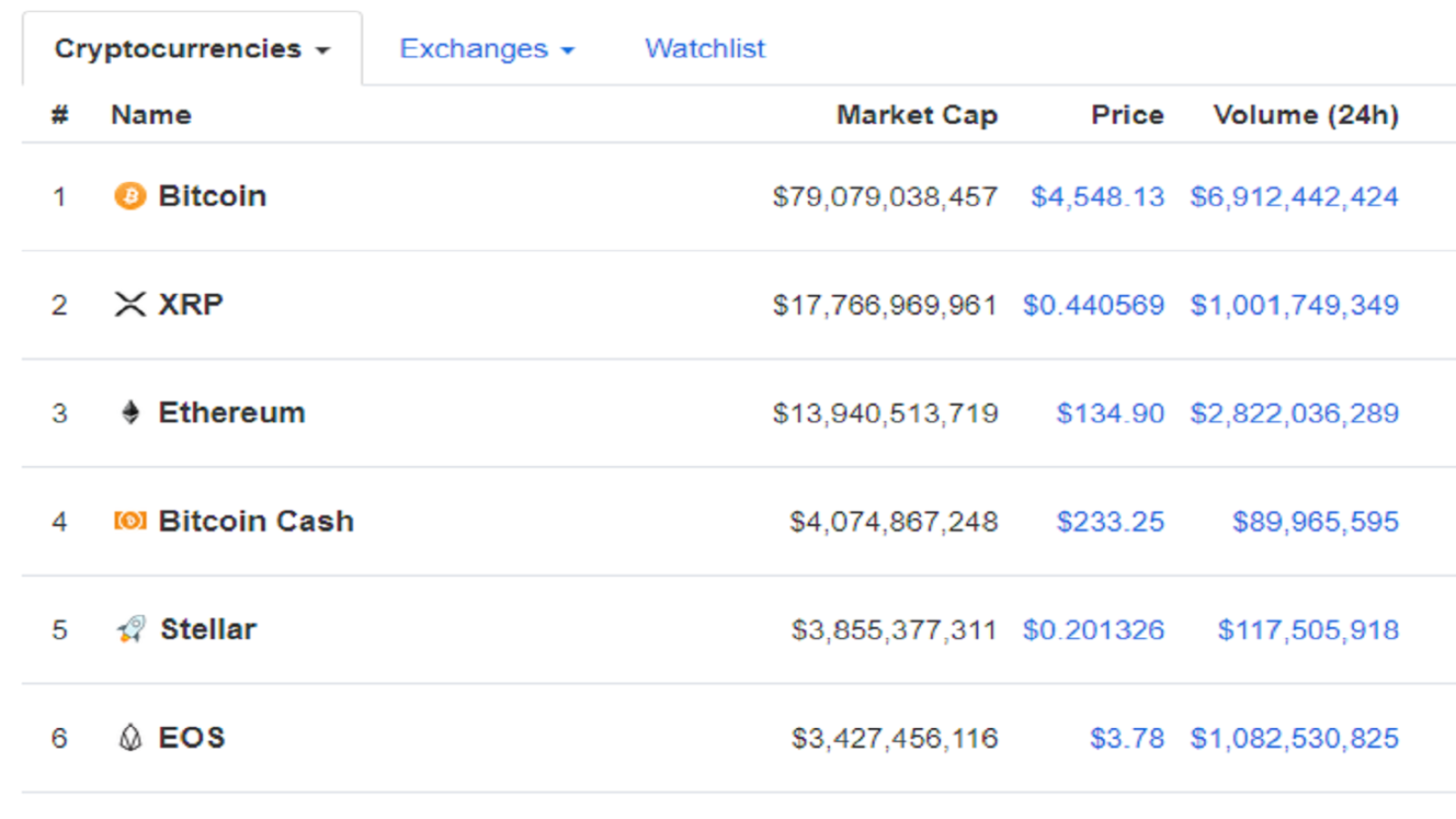Click XRP price $0.440569
Image resolution: width=1456 pixels, height=819 pixels.
1094,305
